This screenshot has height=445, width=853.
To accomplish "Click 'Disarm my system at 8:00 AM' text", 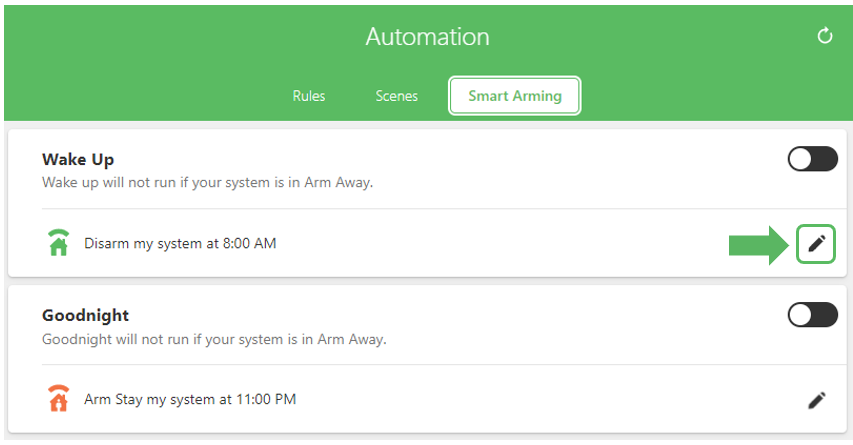I will click(x=180, y=243).
